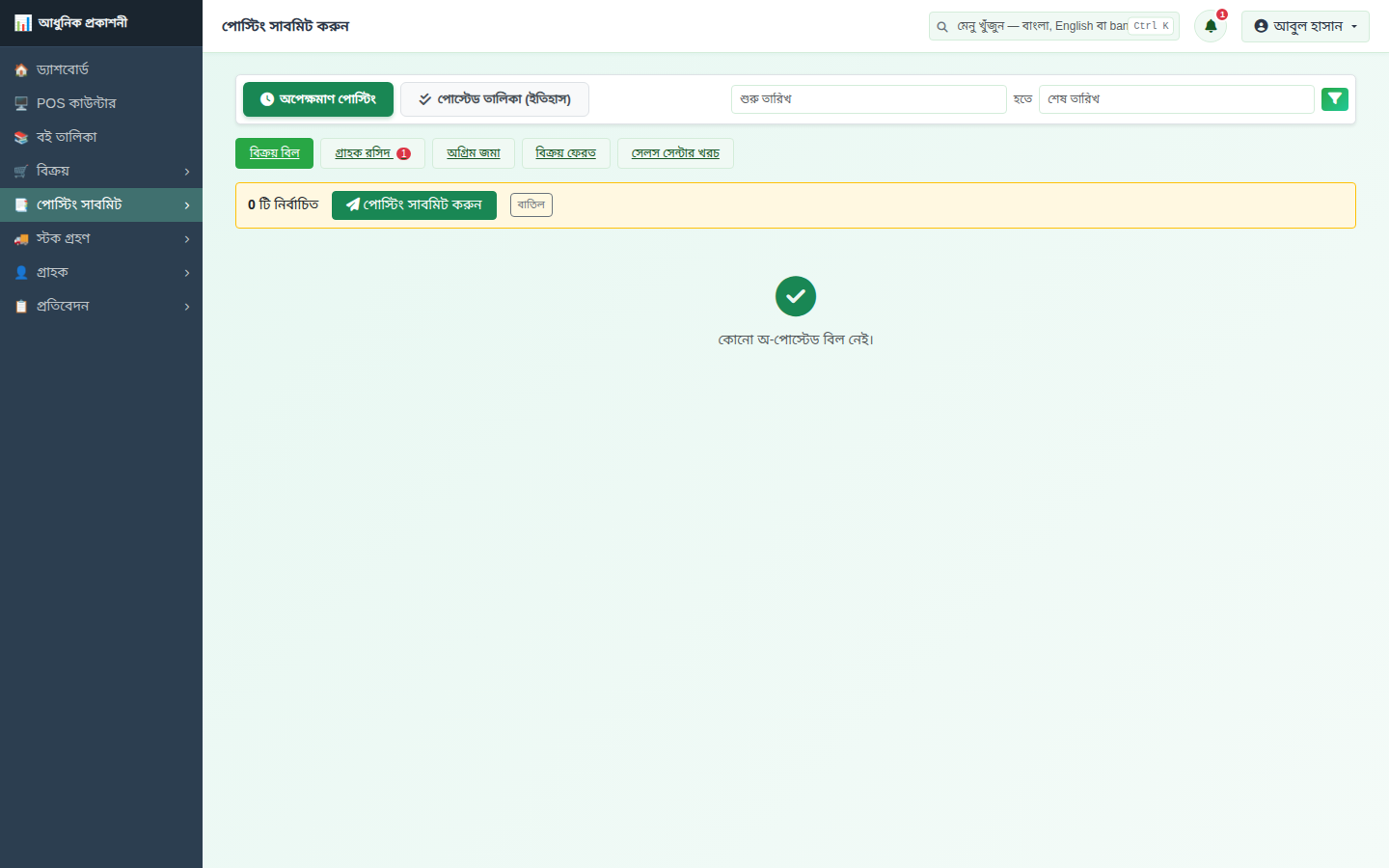Click the প্রতিবেদন clipboard icon

point(21,306)
